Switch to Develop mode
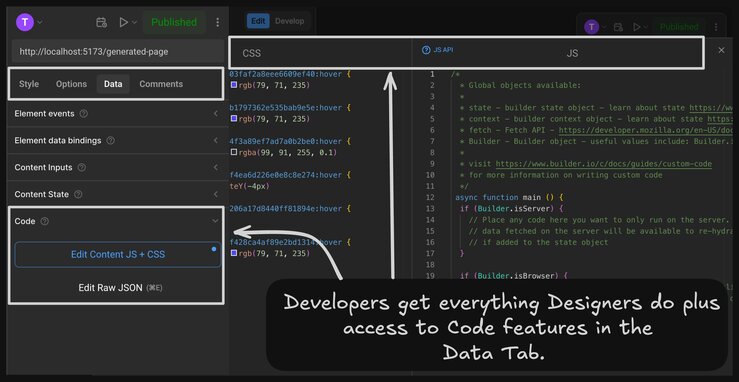This screenshot has height=382, width=739. pyautogui.click(x=289, y=21)
